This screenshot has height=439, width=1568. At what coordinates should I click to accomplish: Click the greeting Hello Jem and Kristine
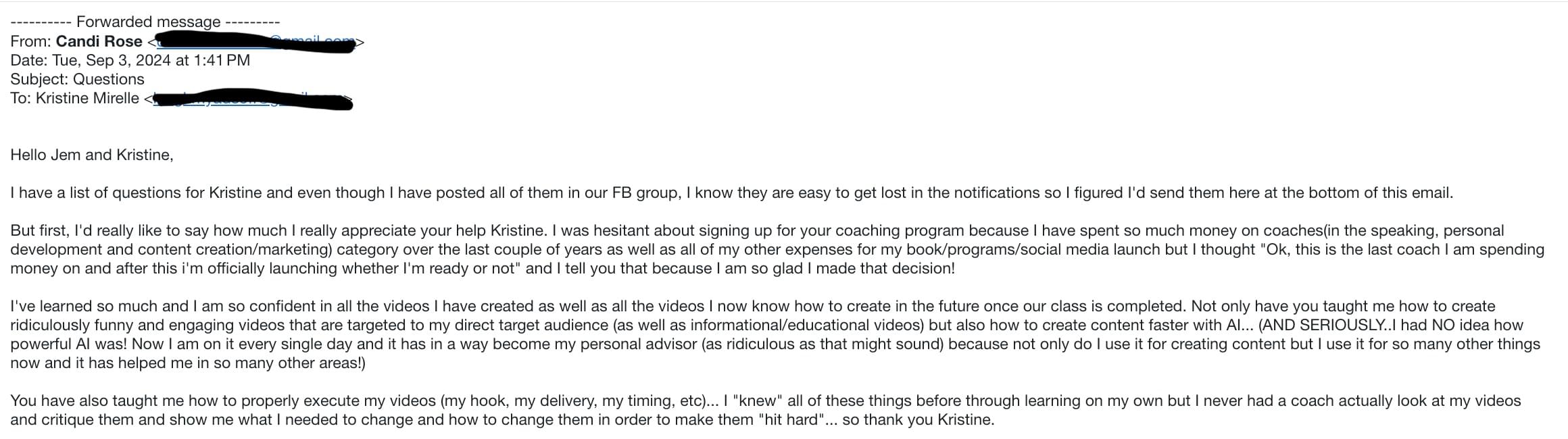(x=92, y=155)
